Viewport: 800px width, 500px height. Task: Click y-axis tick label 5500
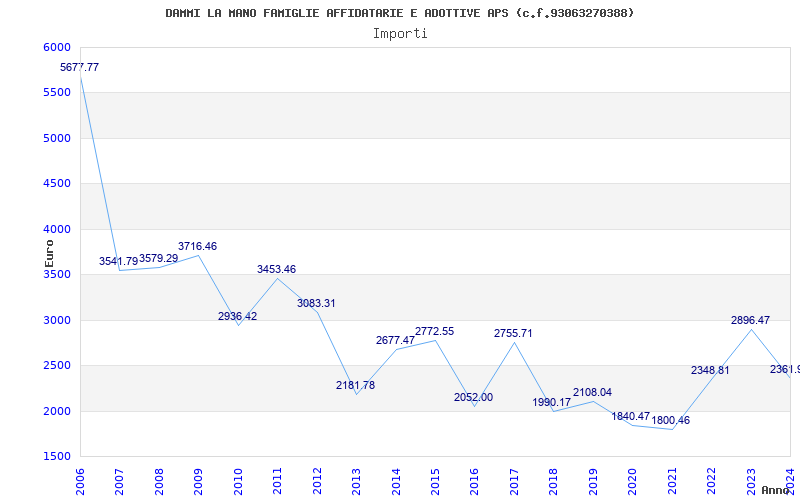pos(57,92)
